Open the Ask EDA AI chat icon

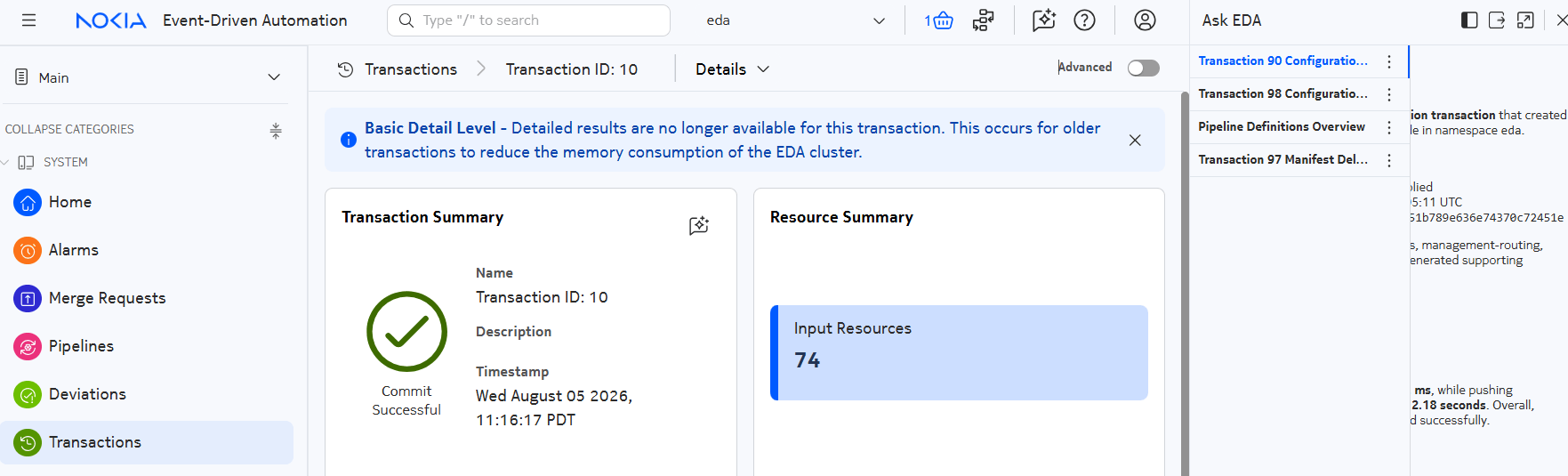1043,20
